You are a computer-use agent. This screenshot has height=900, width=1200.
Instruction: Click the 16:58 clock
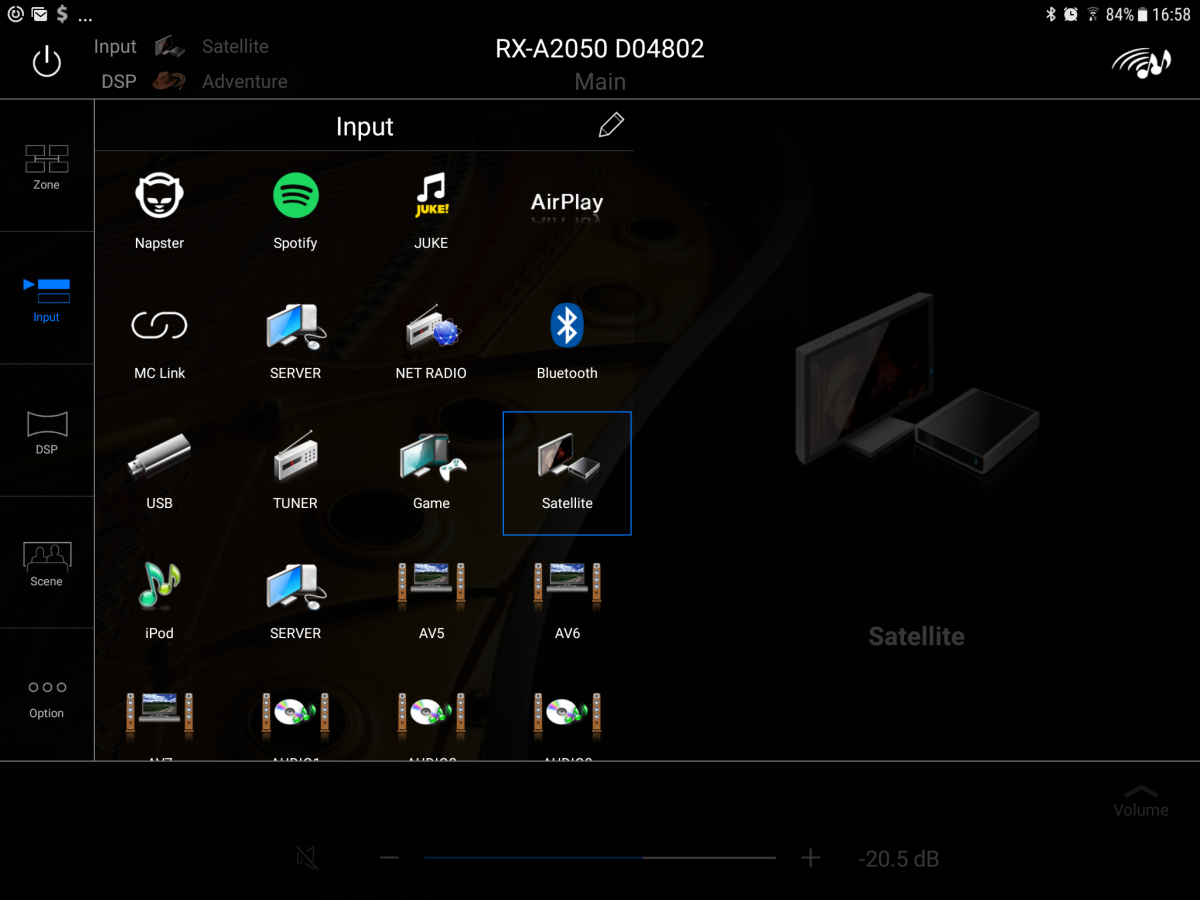click(1171, 14)
